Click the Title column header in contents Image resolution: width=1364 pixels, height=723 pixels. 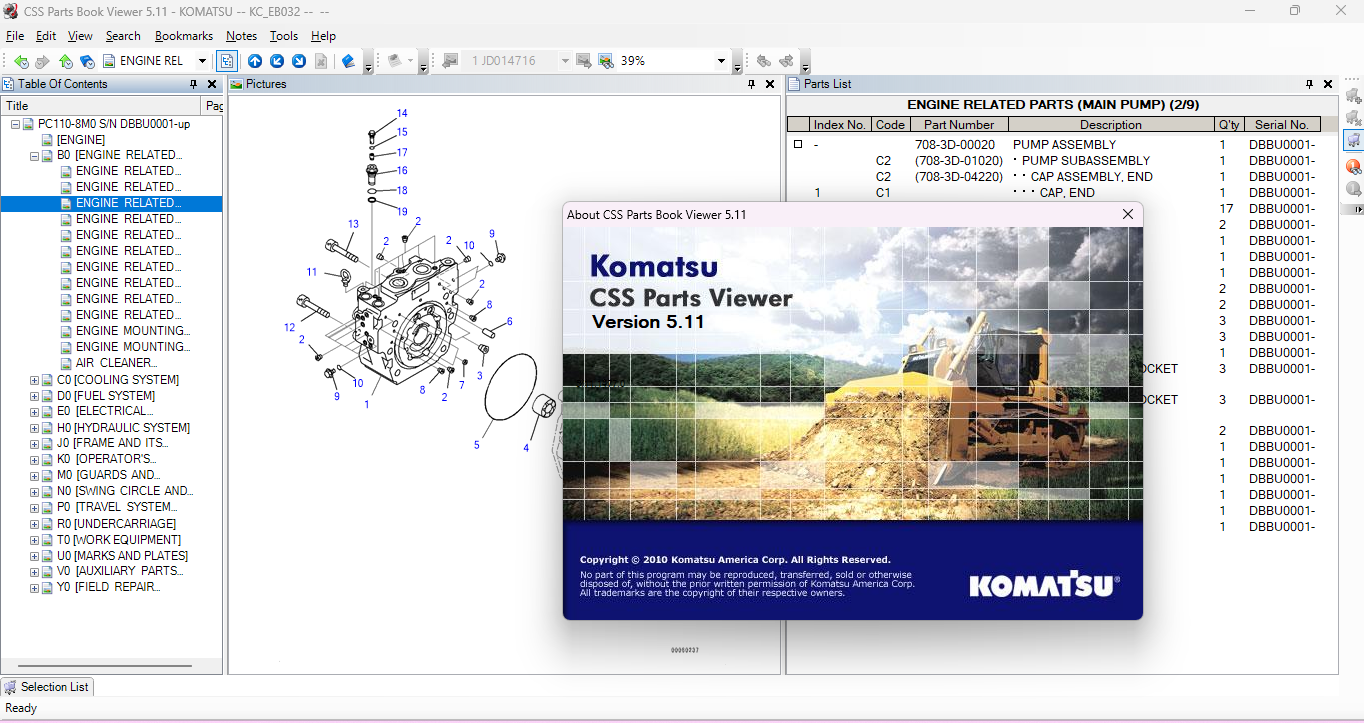[102, 105]
